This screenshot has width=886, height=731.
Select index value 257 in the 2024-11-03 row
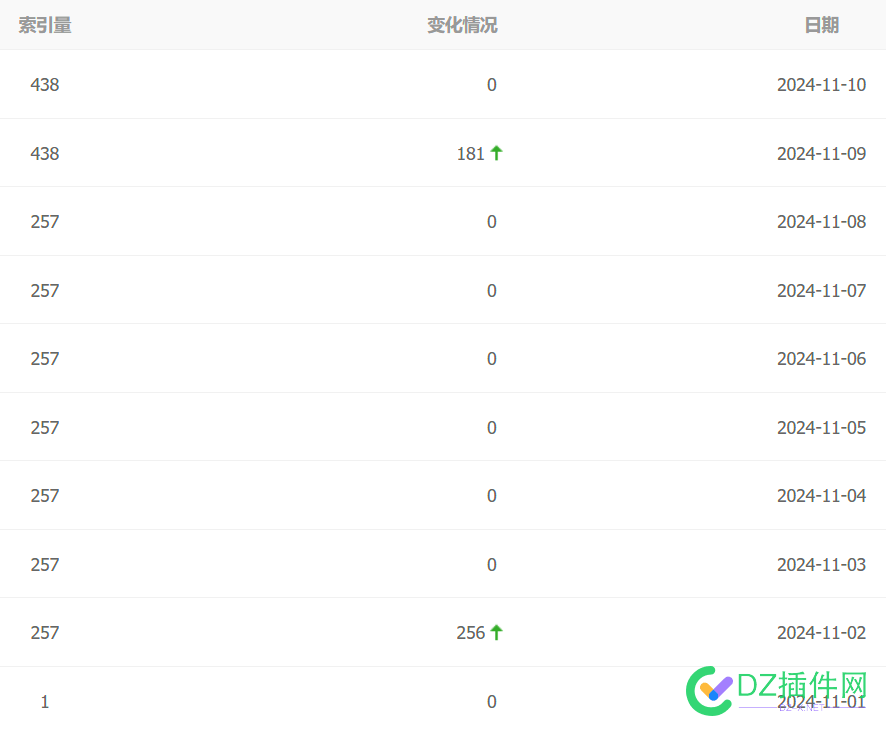[45, 564]
